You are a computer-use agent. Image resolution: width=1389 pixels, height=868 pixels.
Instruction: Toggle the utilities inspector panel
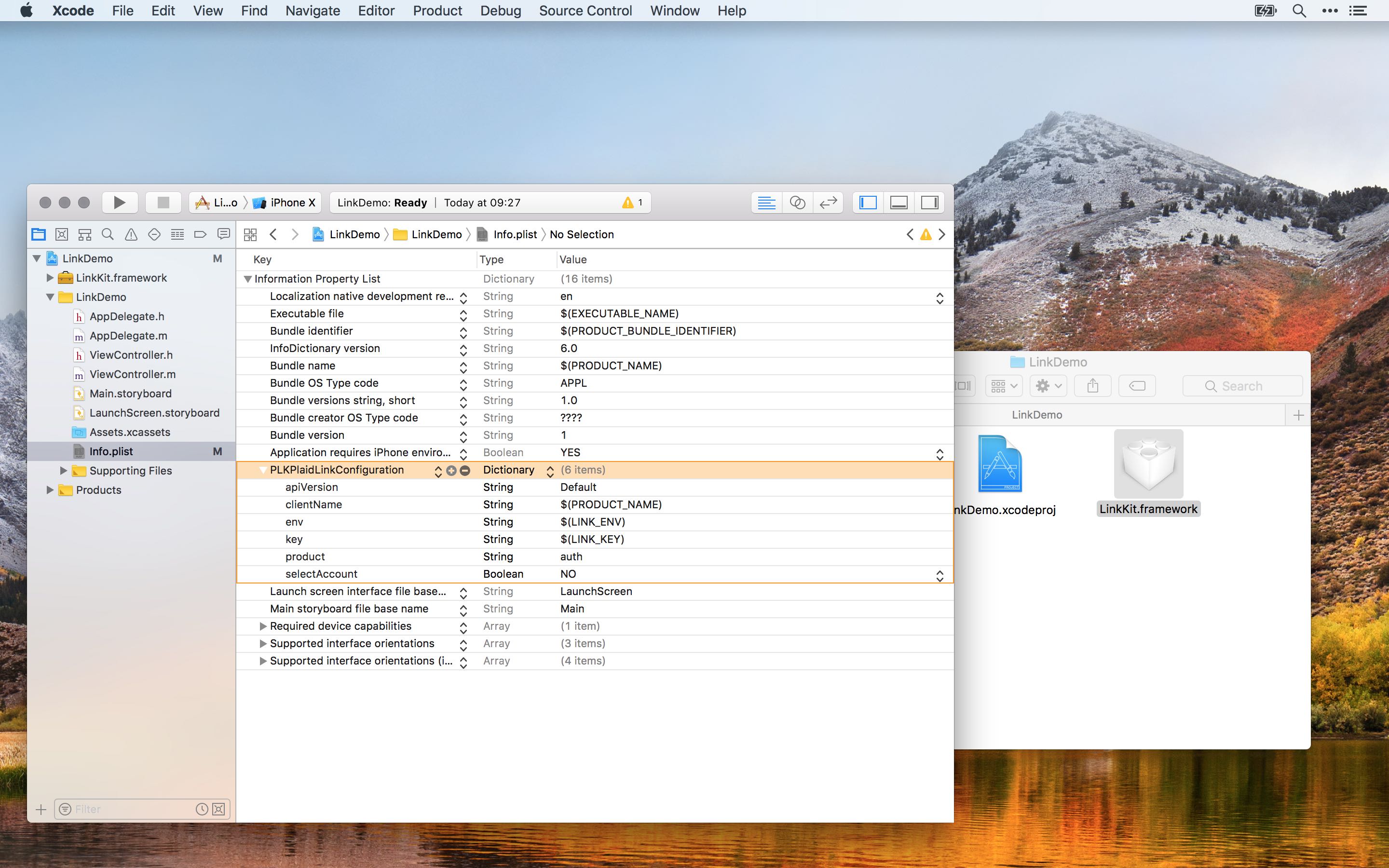point(930,202)
